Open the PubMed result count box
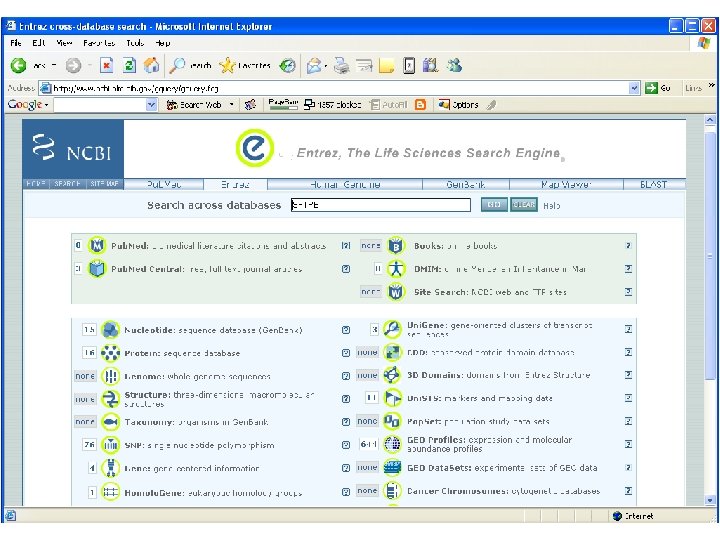 click(x=78, y=245)
